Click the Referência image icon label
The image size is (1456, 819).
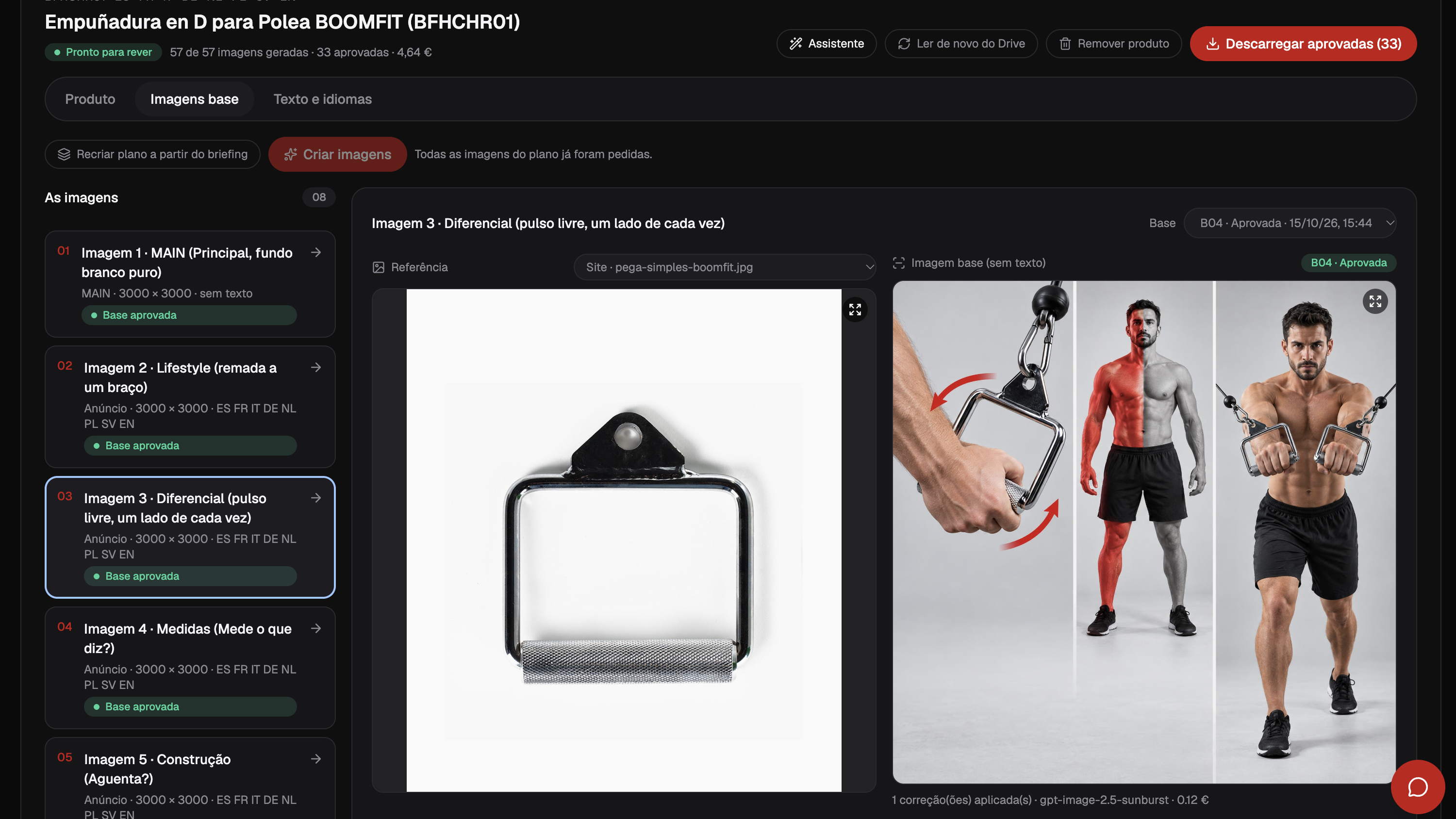(x=379, y=267)
